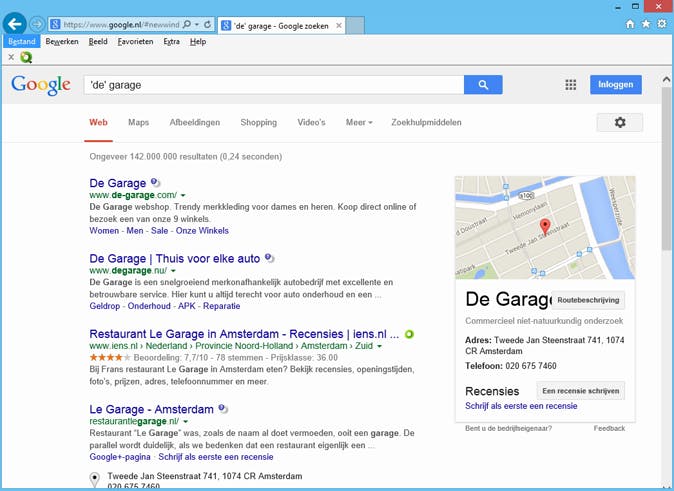The width and height of the screenshot is (674, 491).
Task: Click the Routebeschrijving button
Action: [588, 300]
